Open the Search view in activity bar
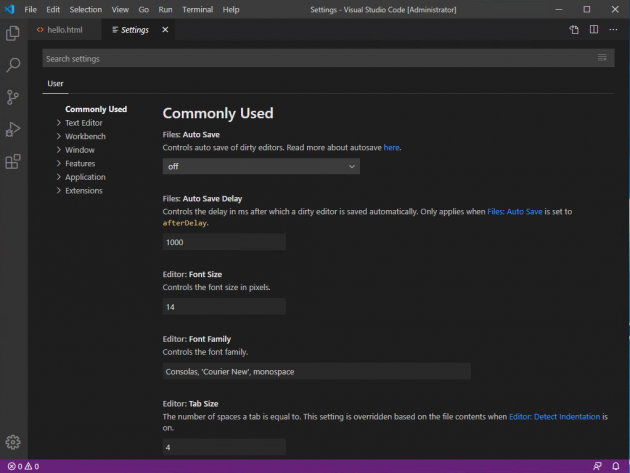 click(13, 65)
